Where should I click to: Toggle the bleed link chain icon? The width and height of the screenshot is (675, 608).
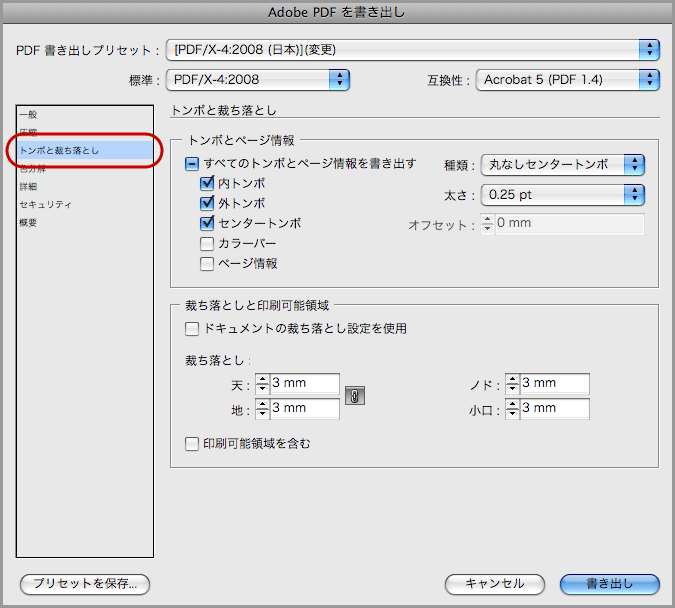(355, 395)
